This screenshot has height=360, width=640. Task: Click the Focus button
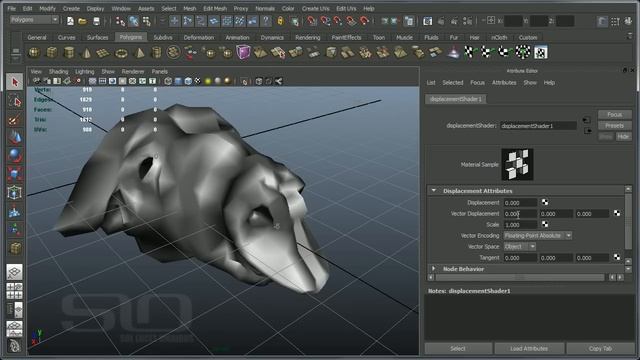click(x=615, y=114)
